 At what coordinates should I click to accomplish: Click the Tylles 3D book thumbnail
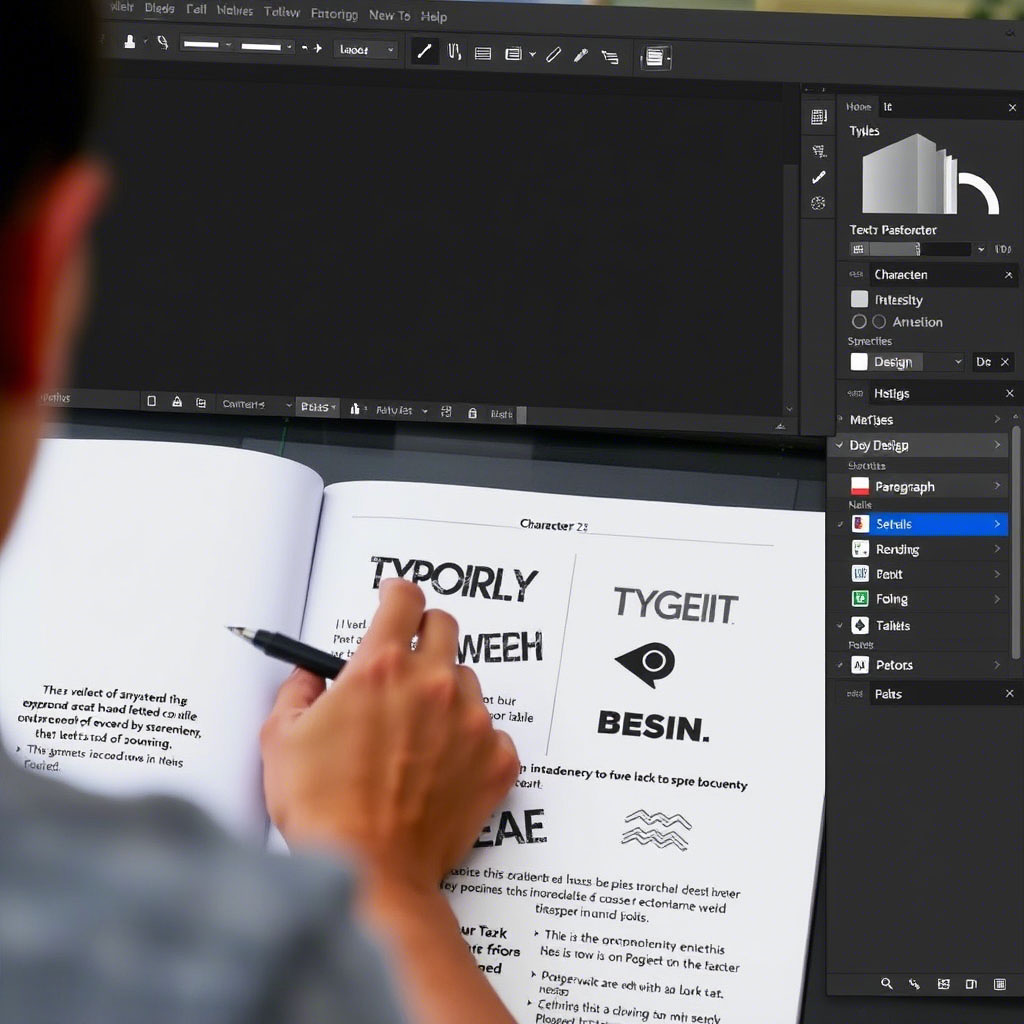pyautogui.click(x=929, y=174)
